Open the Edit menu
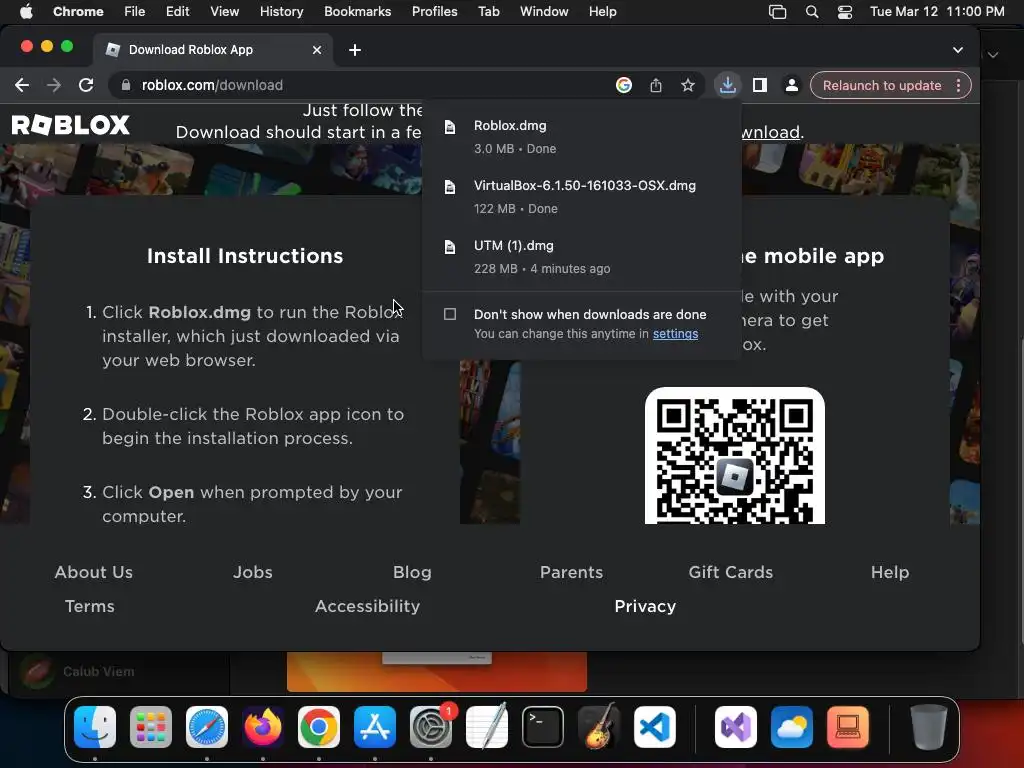The image size is (1024, 768). [x=177, y=12]
